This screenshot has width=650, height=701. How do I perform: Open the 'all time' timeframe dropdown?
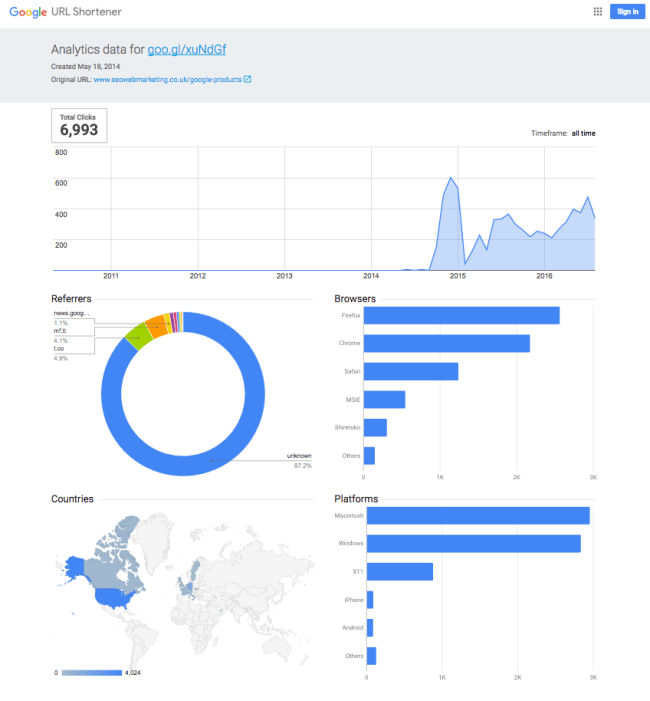tap(583, 133)
